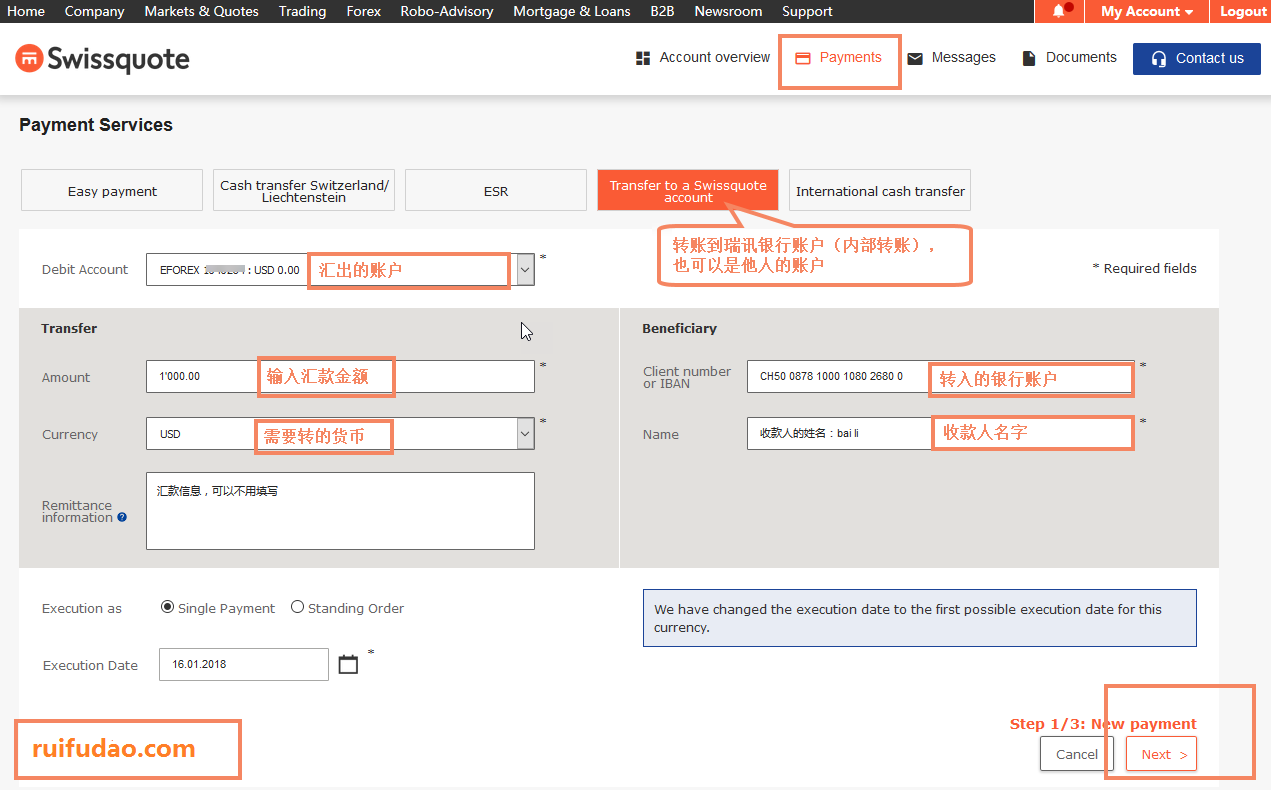
Task: Click the Payment Services heading
Action: point(96,125)
